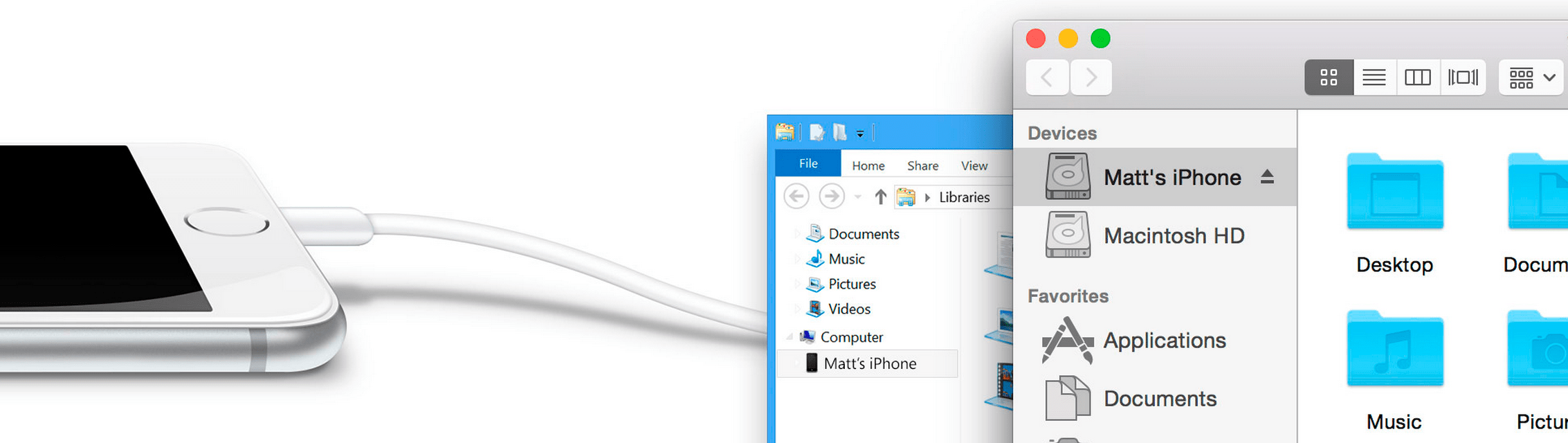Screen dimensions: 1568x443
Task: Switch Finder to list view
Action: (x=1374, y=77)
